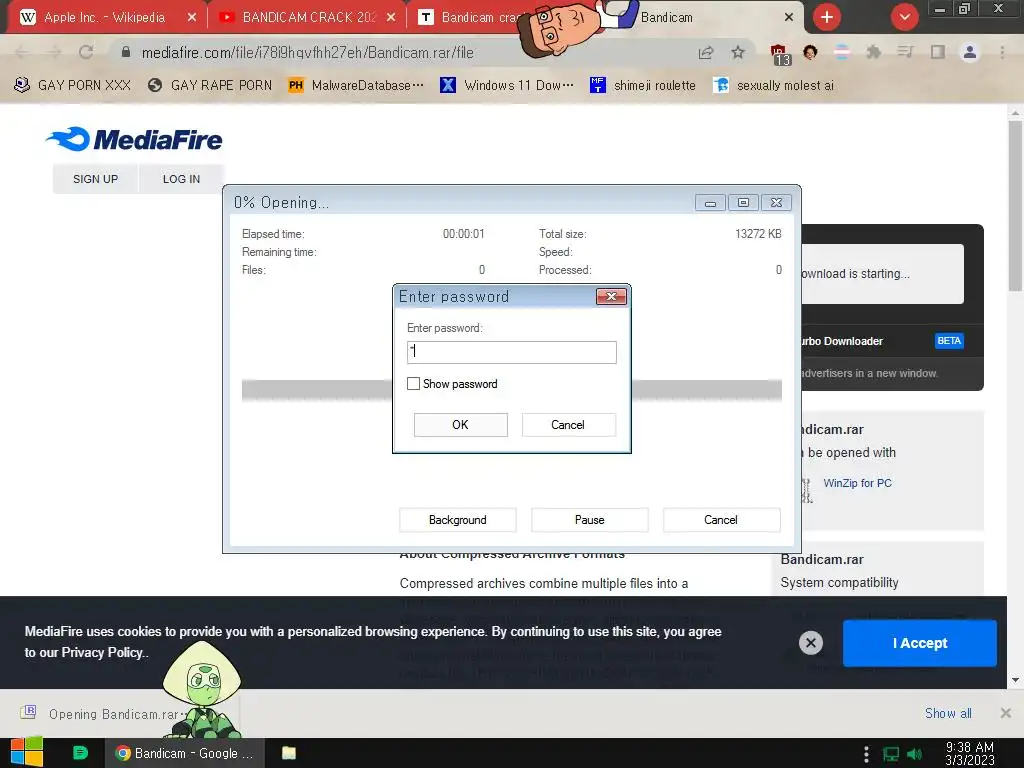This screenshot has width=1024, height=768.
Task: Go back using the browser back arrow
Action: click(21, 52)
